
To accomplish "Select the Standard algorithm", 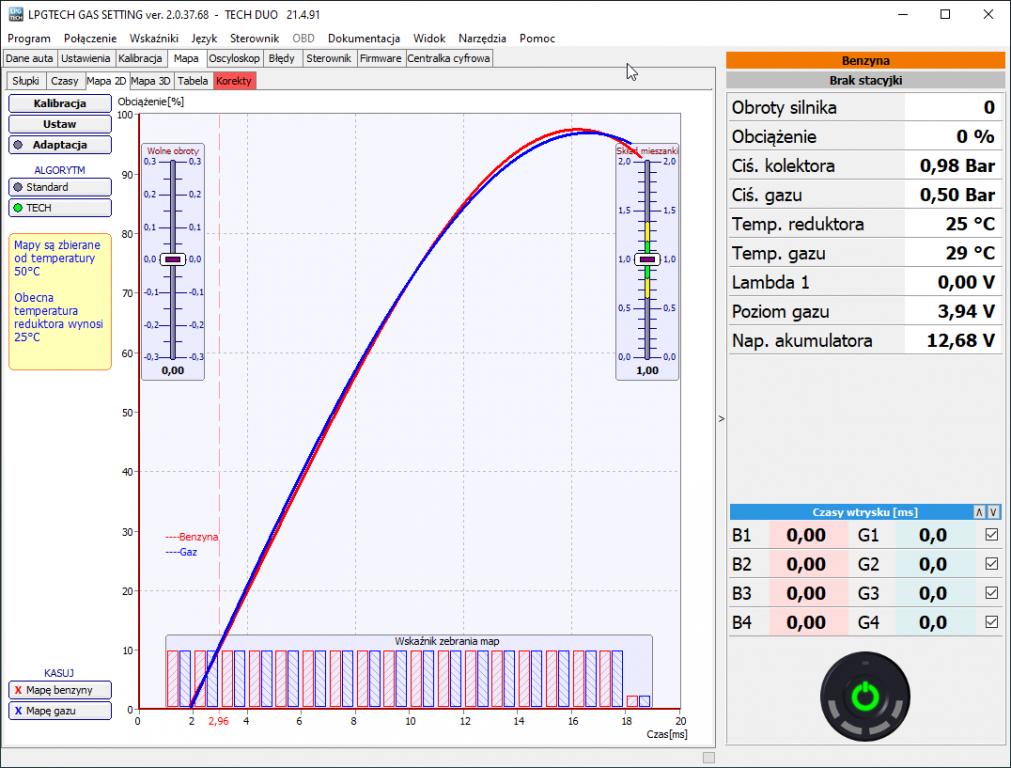I will pos(60,187).
